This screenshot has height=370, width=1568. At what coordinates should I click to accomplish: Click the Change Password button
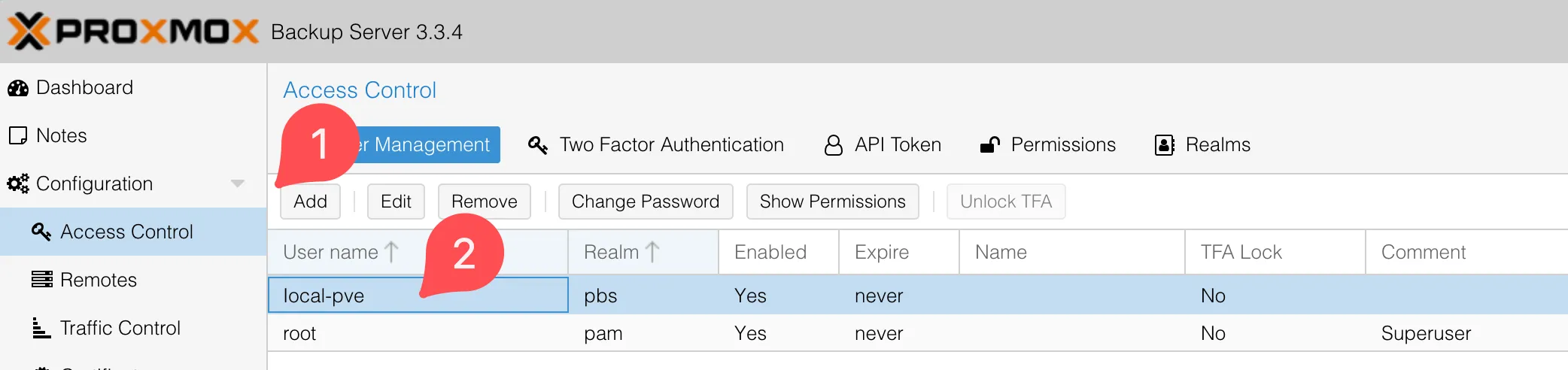pos(646,202)
